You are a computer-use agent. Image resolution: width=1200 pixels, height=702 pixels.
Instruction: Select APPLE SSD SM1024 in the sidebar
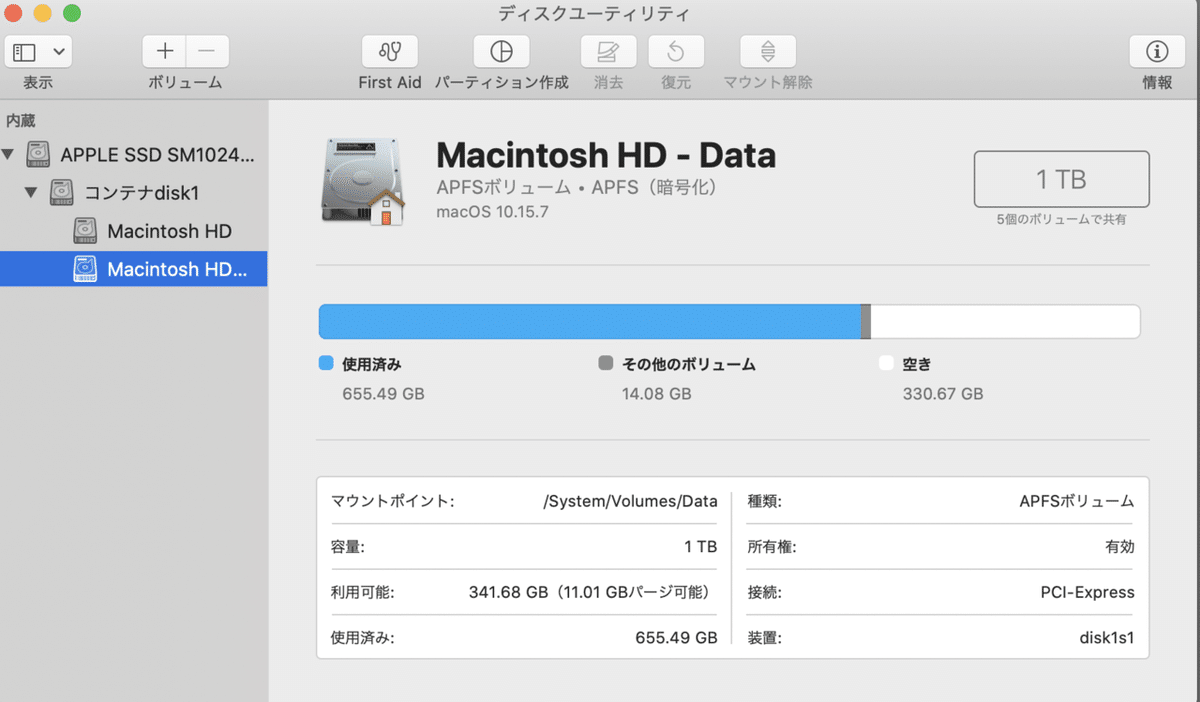click(133, 154)
